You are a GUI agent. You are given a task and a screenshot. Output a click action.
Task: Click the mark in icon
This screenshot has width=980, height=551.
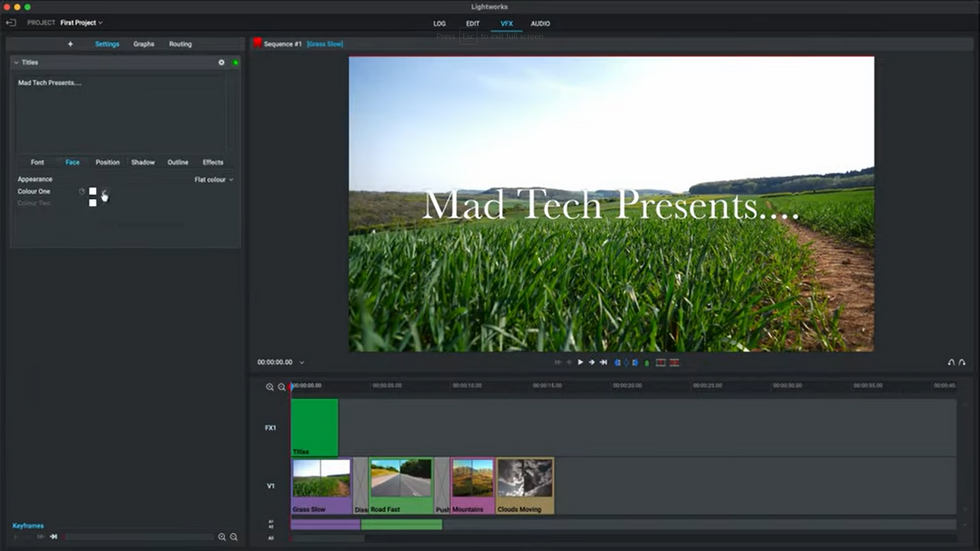point(618,362)
